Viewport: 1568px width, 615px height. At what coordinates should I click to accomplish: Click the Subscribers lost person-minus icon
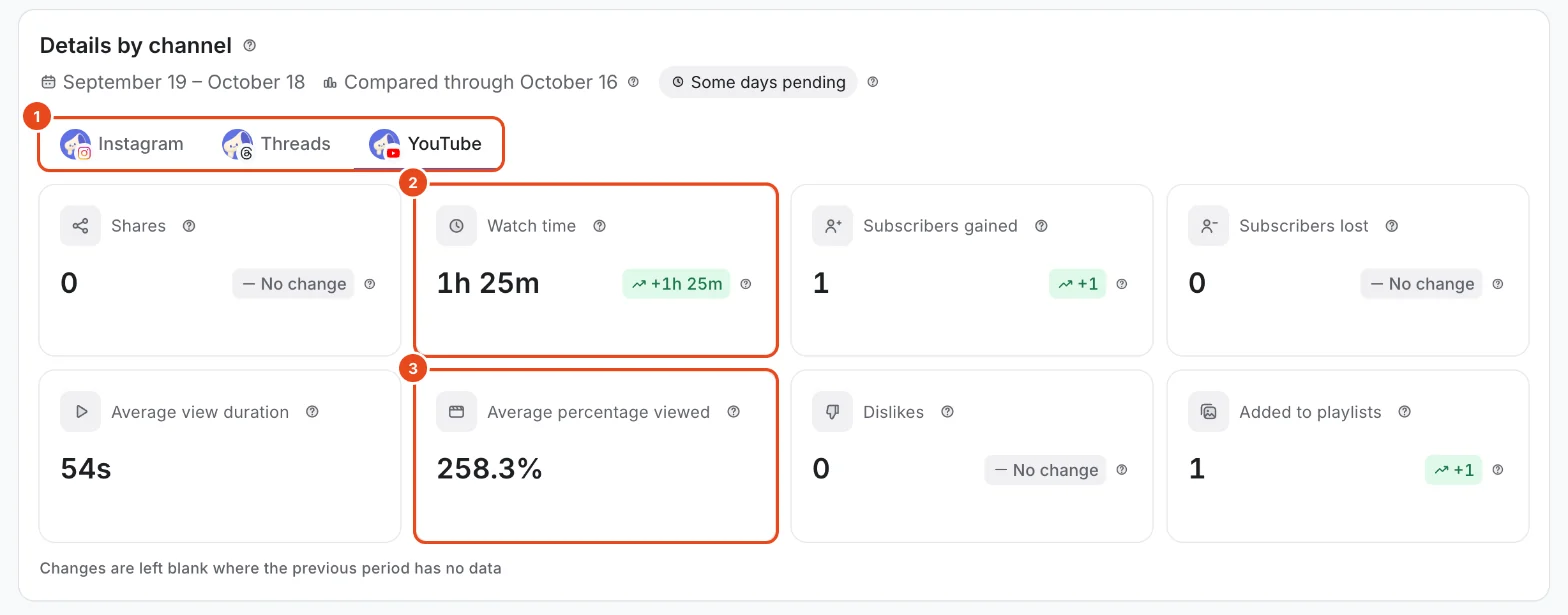coord(1208,226)
